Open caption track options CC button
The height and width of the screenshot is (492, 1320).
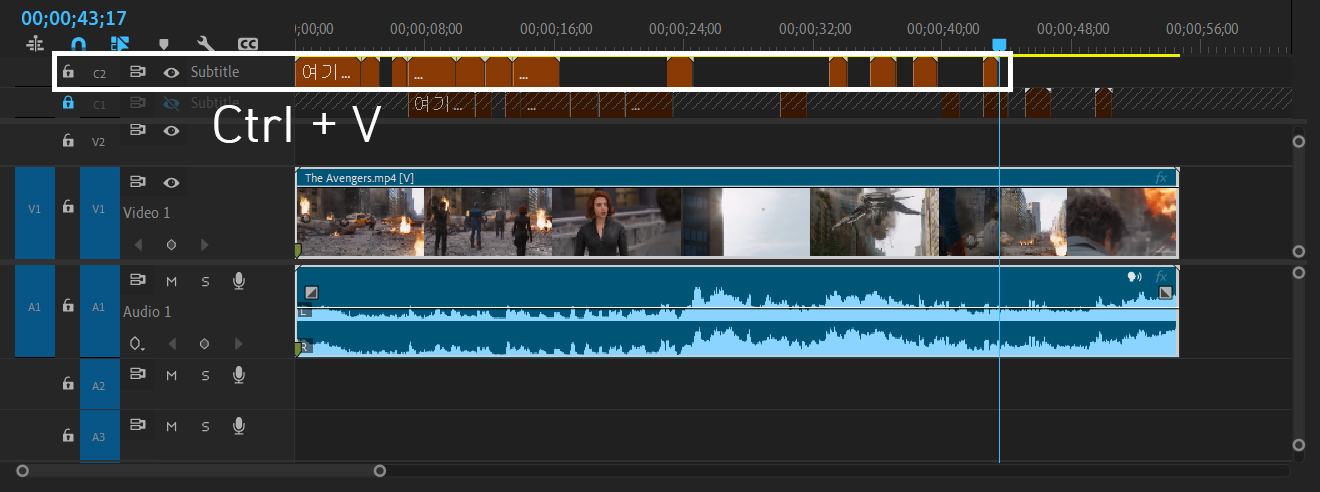point(248,44)
